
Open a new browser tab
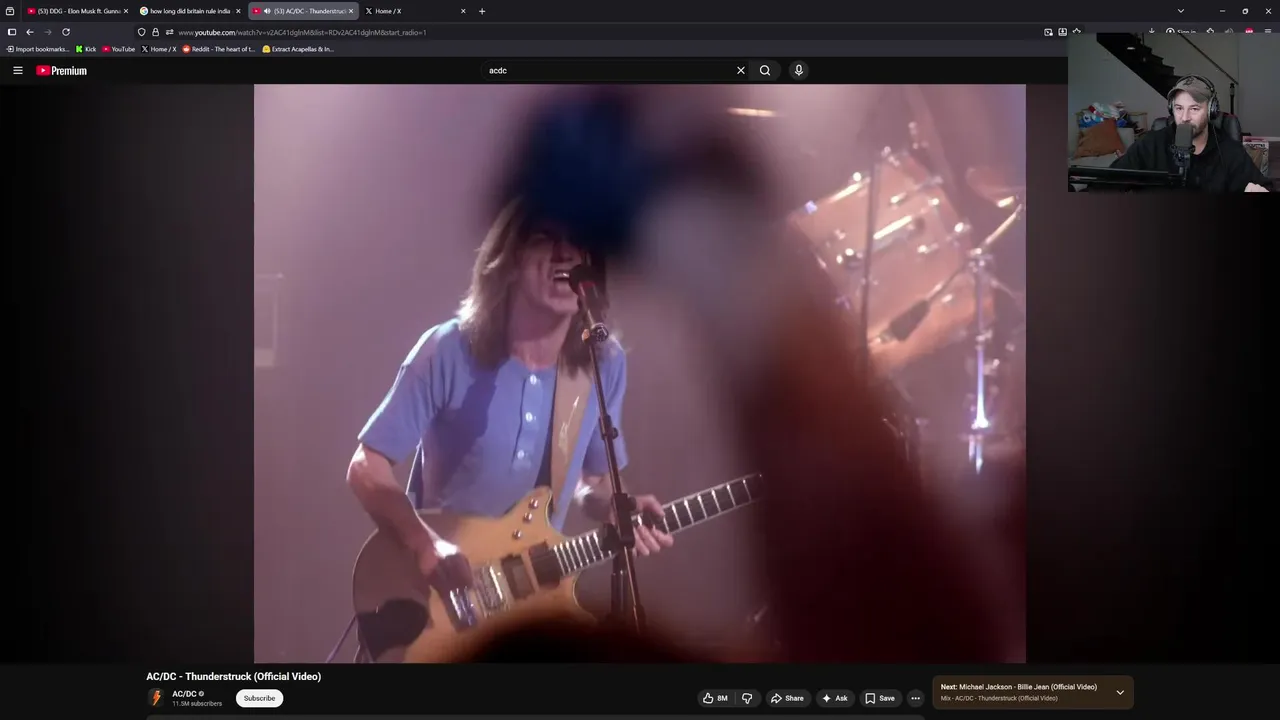[482, 11]
